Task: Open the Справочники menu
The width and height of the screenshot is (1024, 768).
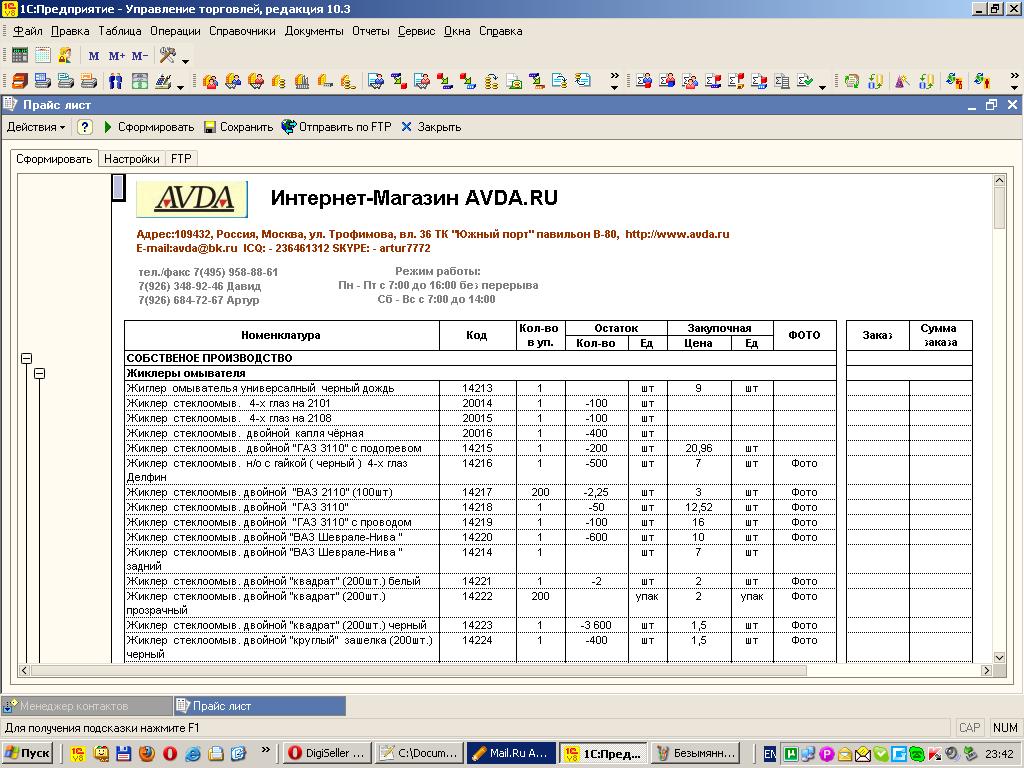Action: click(242, 31)
